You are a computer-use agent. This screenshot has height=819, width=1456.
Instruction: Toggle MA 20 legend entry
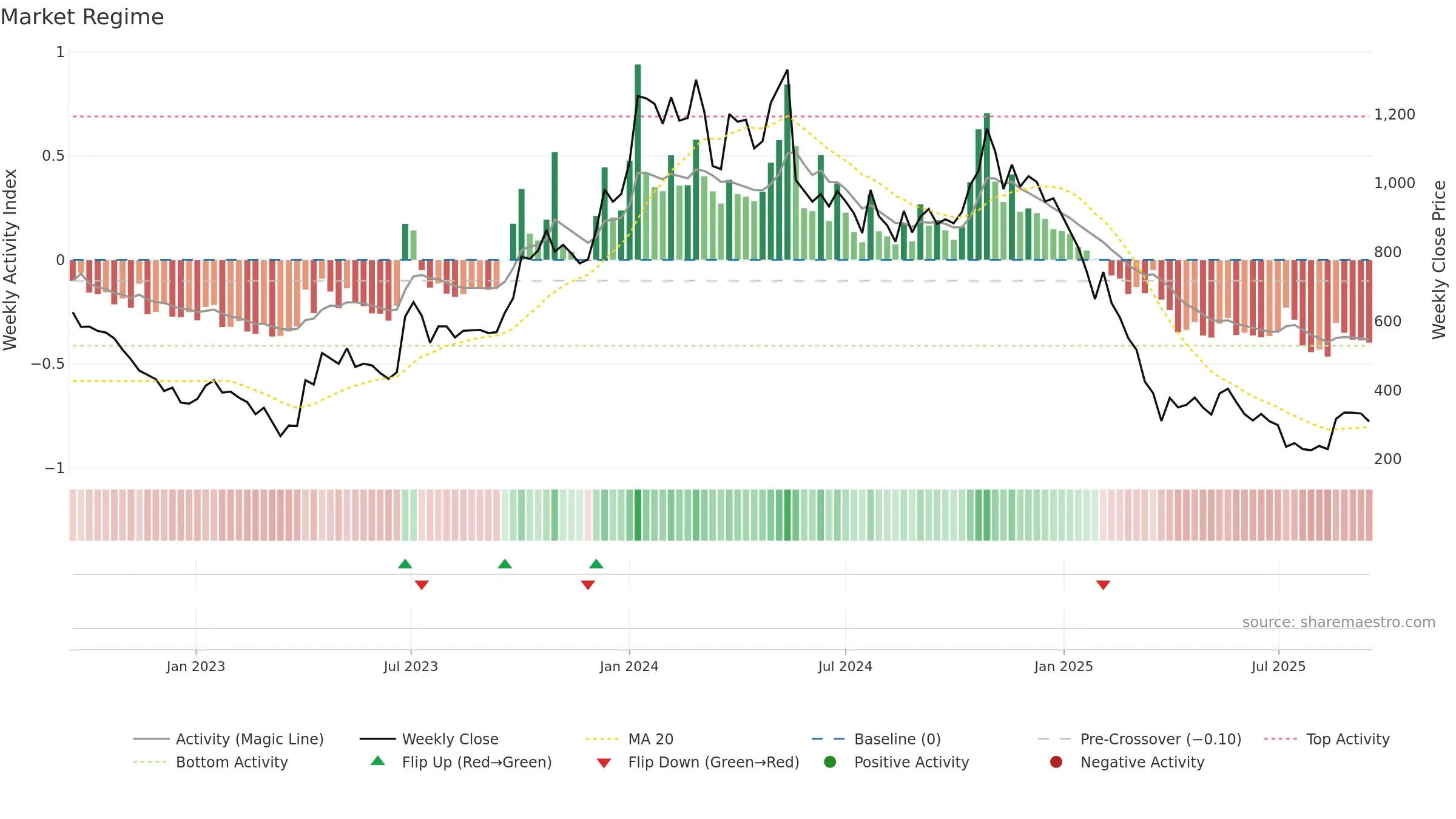coord(630,739)
